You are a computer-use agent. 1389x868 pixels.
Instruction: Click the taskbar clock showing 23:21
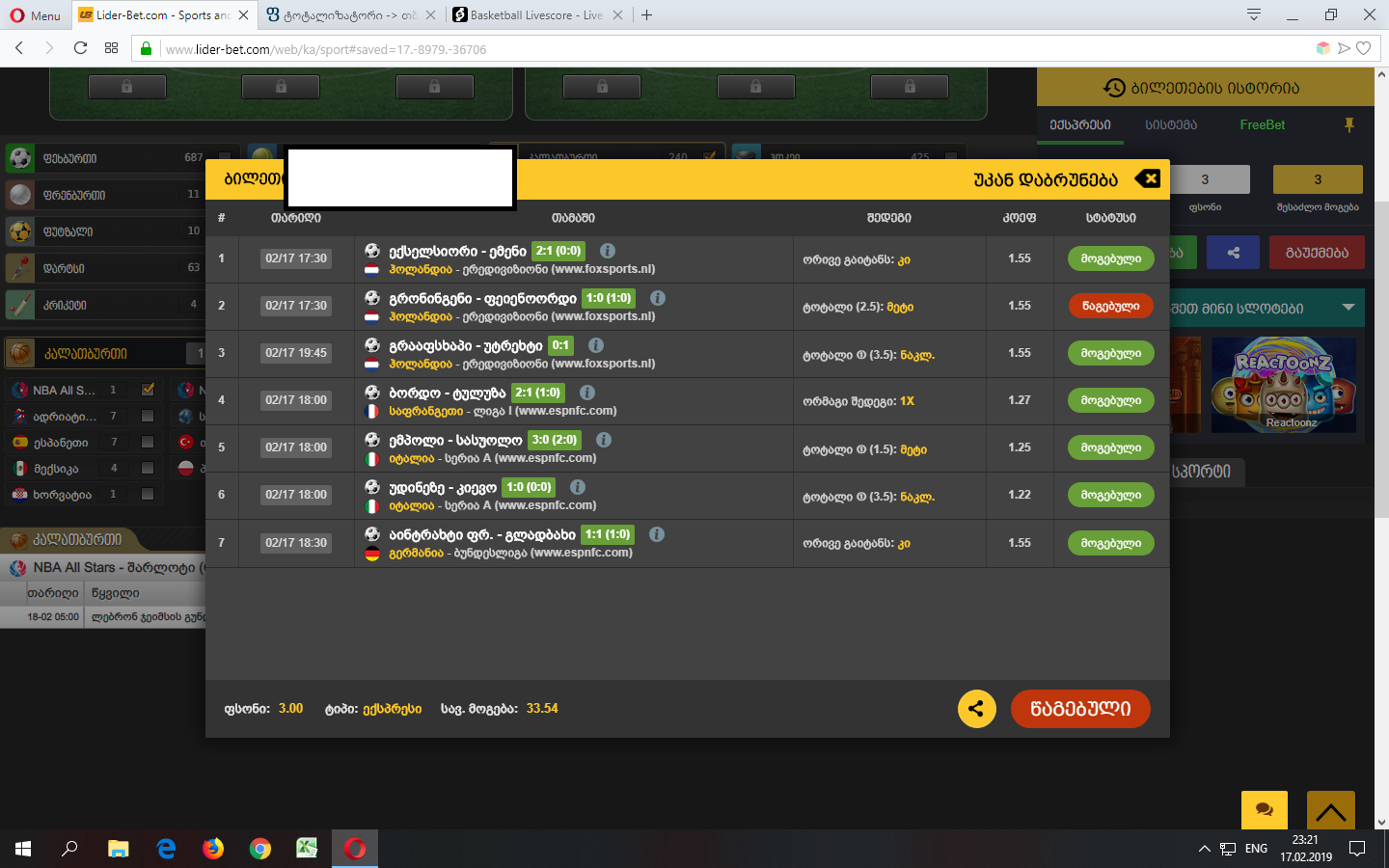point(1305,849)
